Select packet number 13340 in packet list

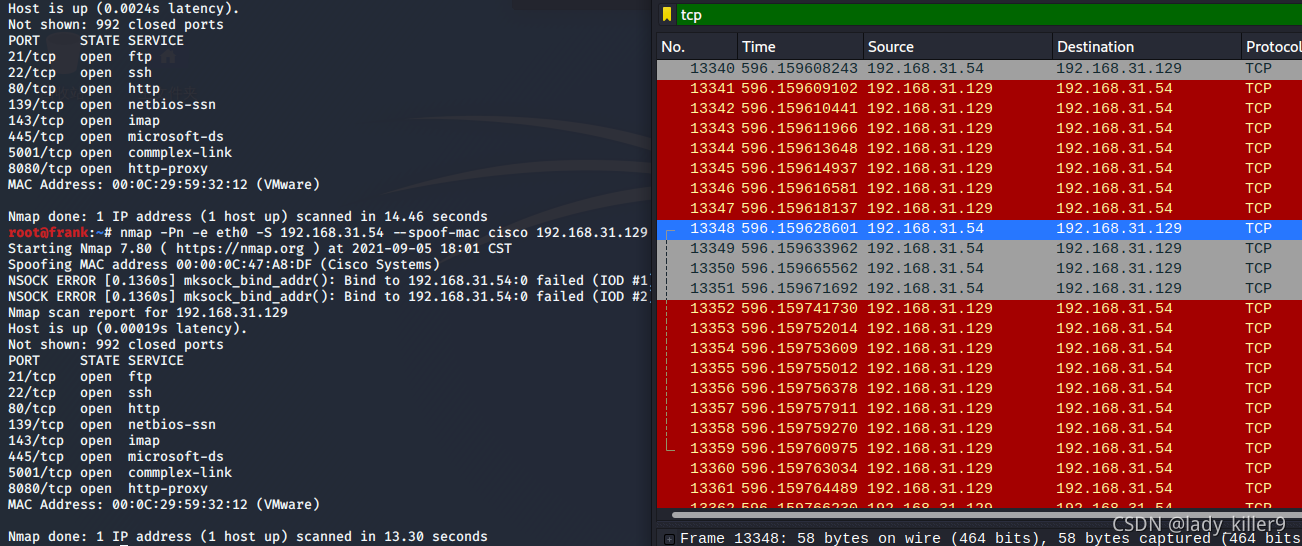[x=979, y=69]
